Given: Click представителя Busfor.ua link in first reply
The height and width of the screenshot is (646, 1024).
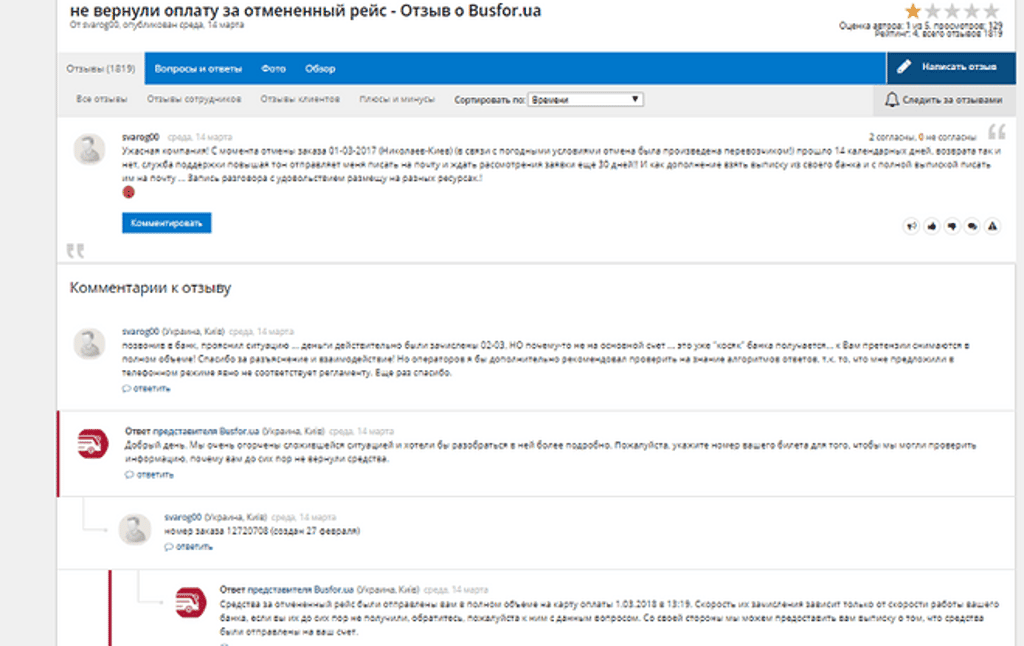Looking at the screenshot, I should pyautogui.click(x=206, y=431).
